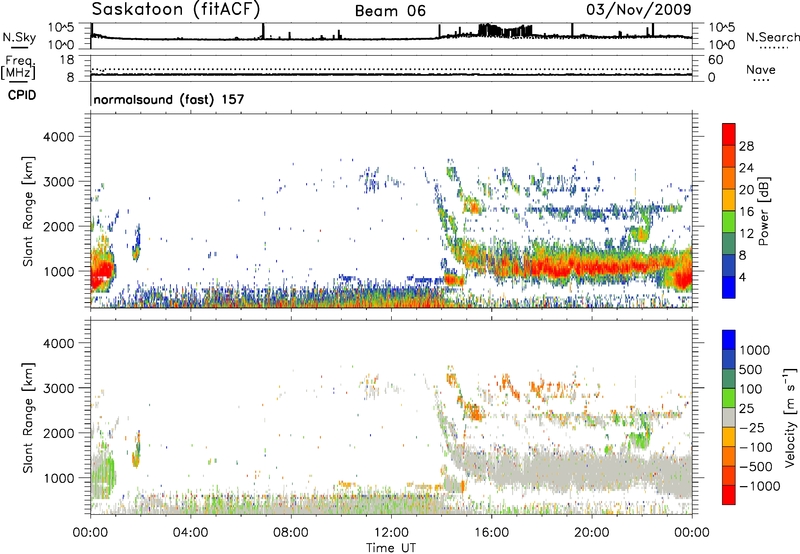Select the 'Beam 06' label

390,11
